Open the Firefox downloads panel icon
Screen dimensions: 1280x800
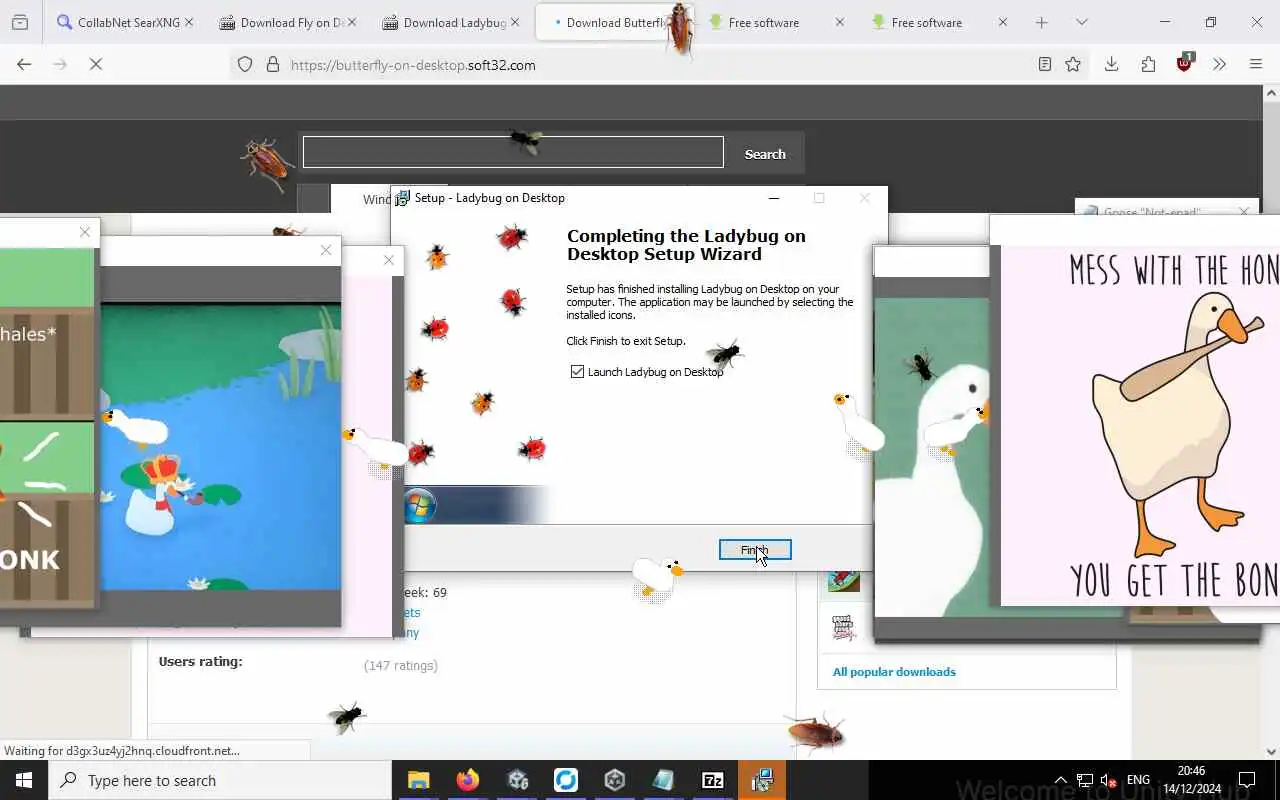1111,64
